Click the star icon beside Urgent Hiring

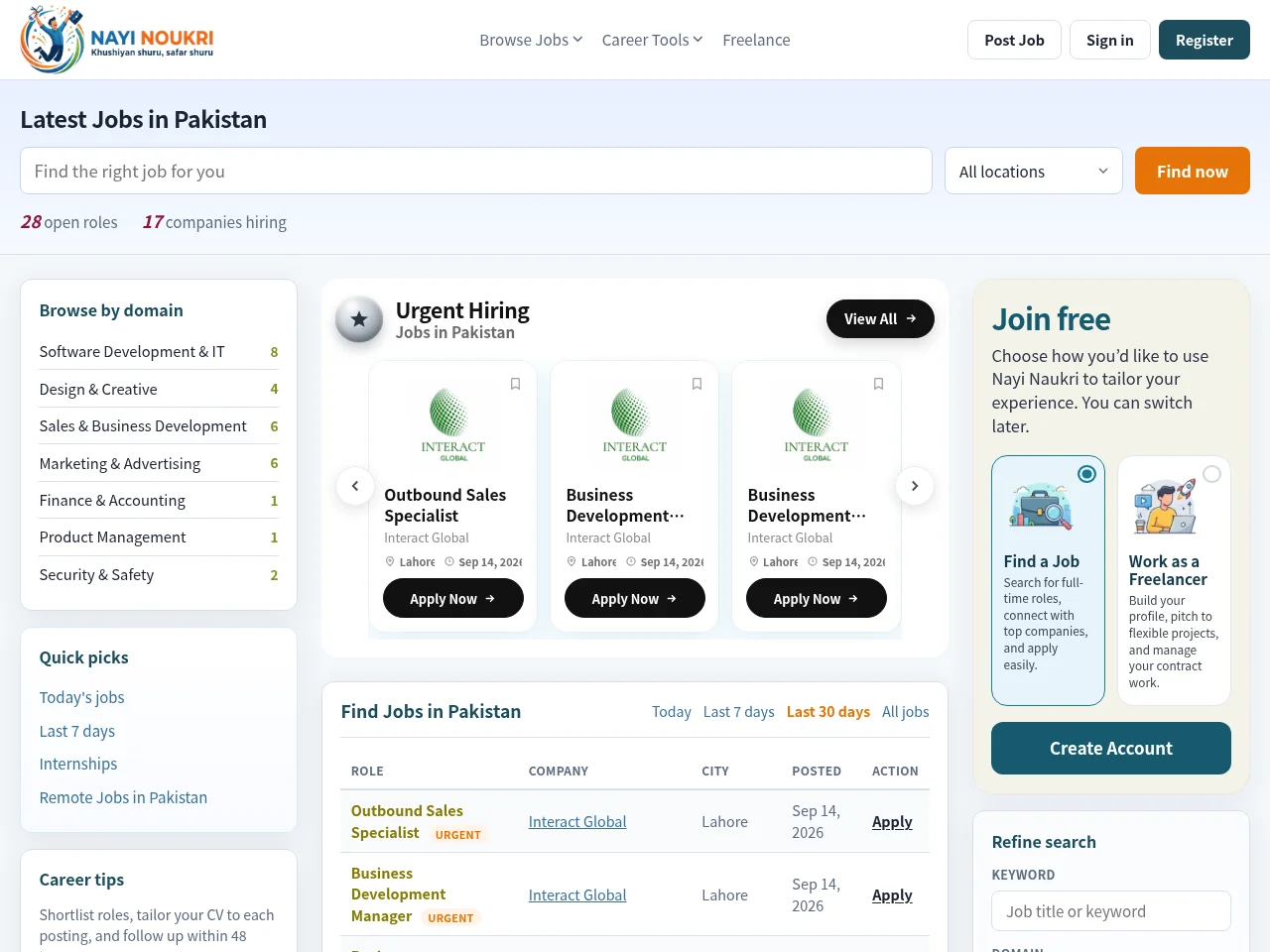tap(359, 319)
